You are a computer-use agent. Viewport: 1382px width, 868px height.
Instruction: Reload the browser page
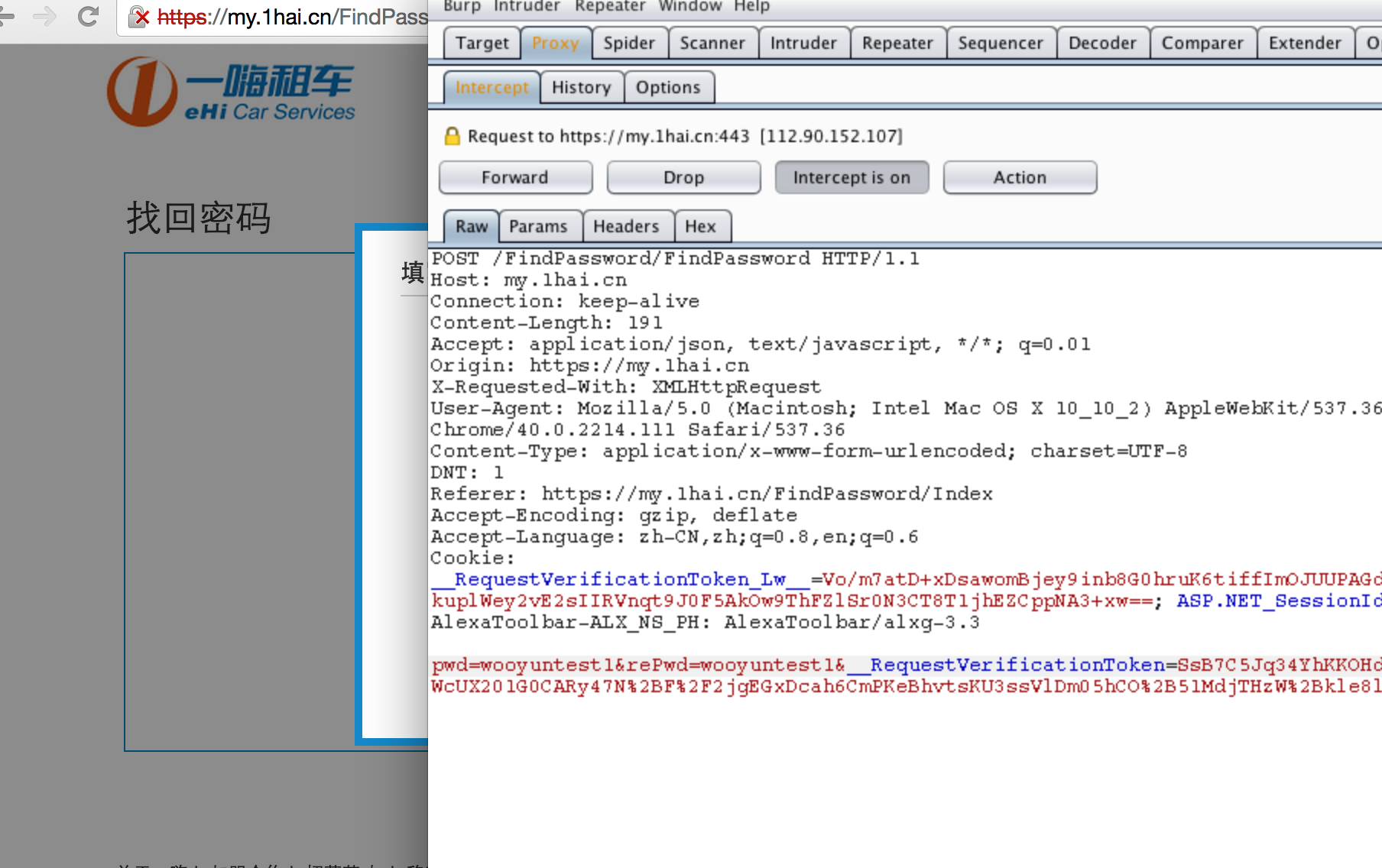89,16
